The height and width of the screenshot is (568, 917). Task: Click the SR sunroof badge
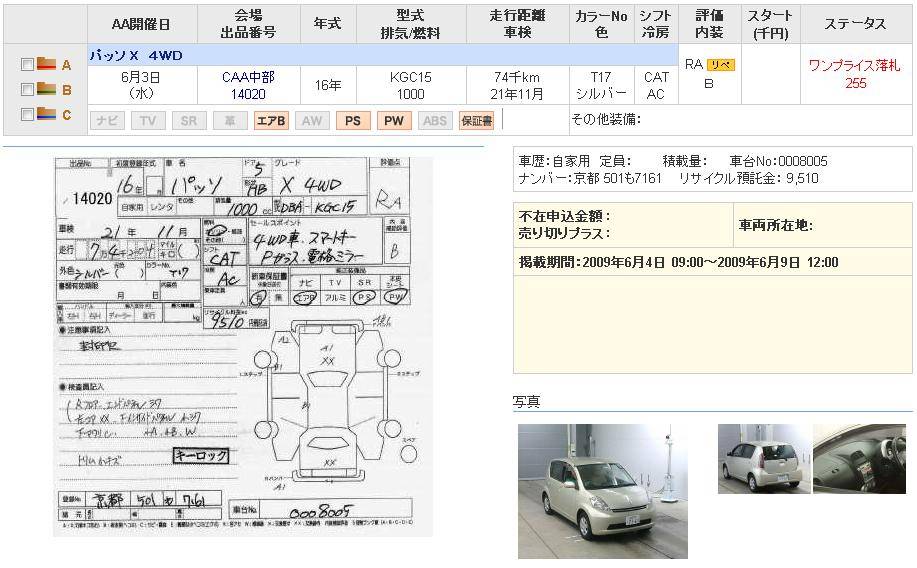coord(189,121)
